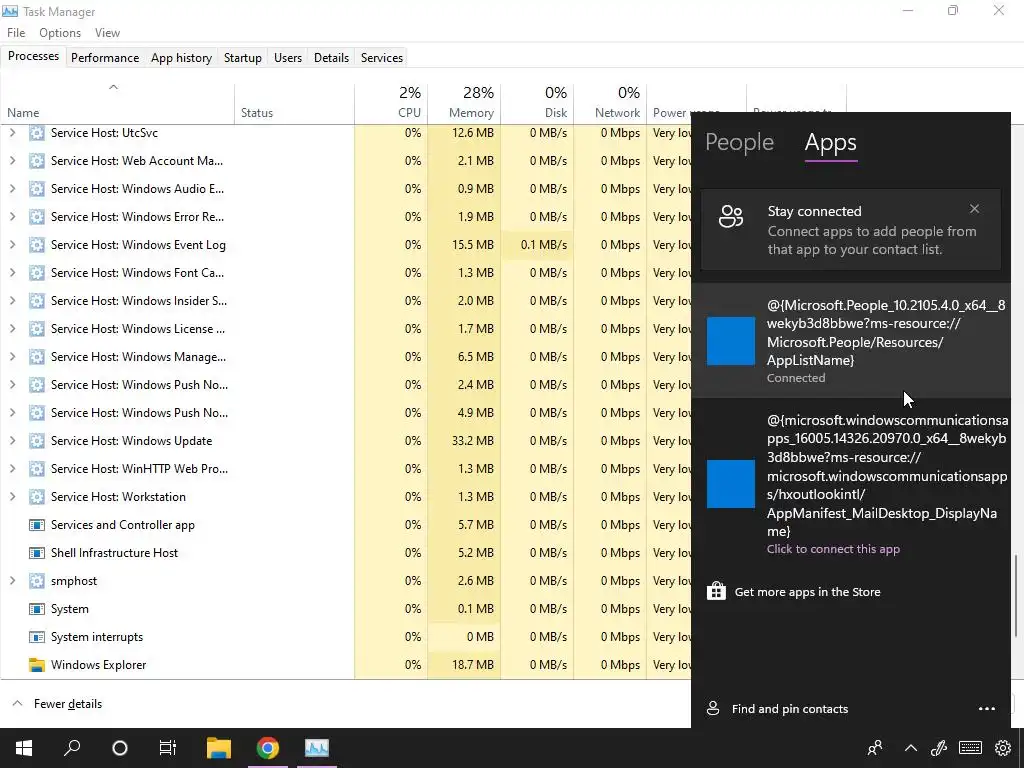The height and width of the screenshot is (768, 1024).
Task: Click the blue windowscommunicationsapps Mail tile
Action: coord(731,484)
